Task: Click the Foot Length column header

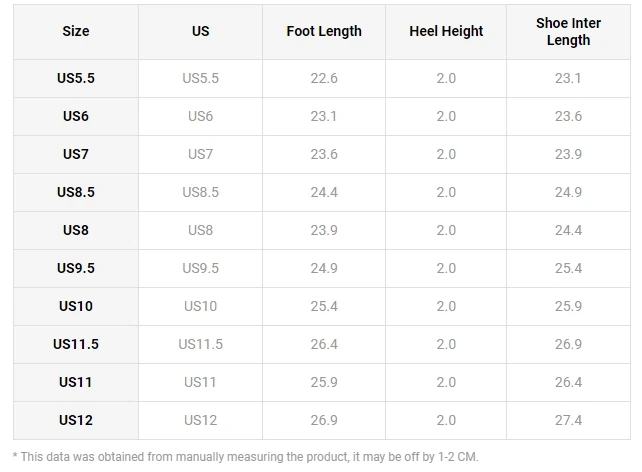Action: tap(323, 32)
